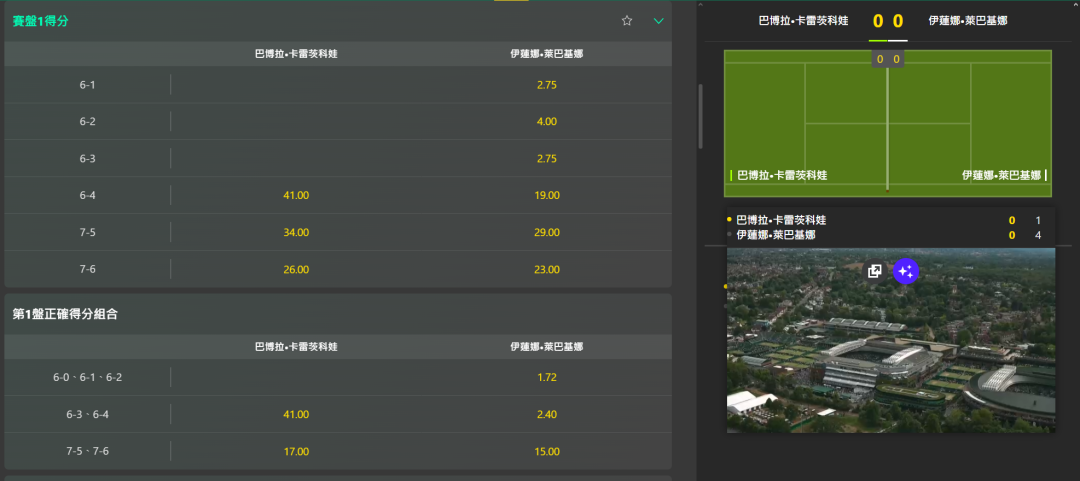
Task: Choose 2.40 odds in the 6-3、6-4 row
Action: click(546, 414)
